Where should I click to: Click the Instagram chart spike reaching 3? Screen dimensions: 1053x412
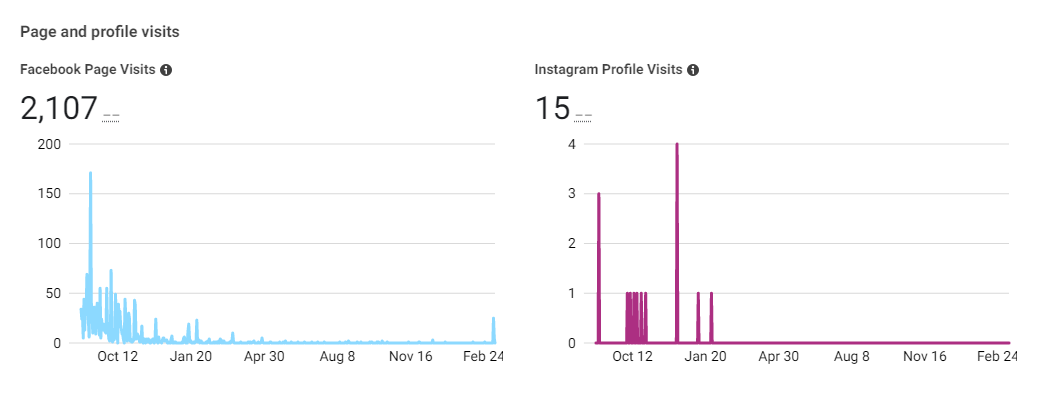pos(598,195)
